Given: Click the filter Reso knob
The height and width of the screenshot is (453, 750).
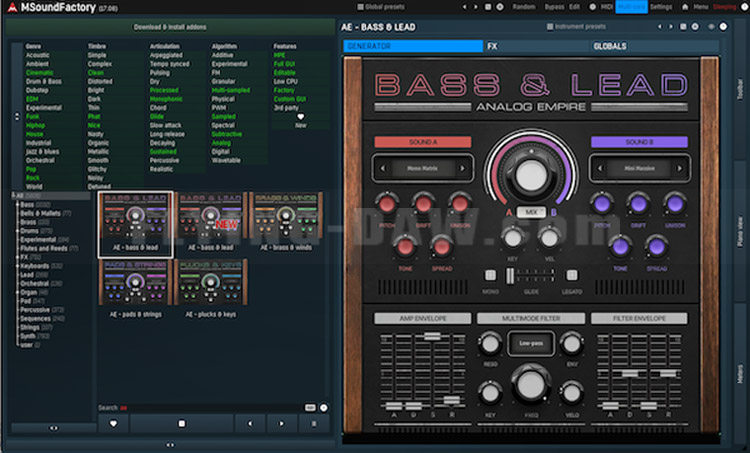Looking at the screenshot, I should [x=490, y=343].
